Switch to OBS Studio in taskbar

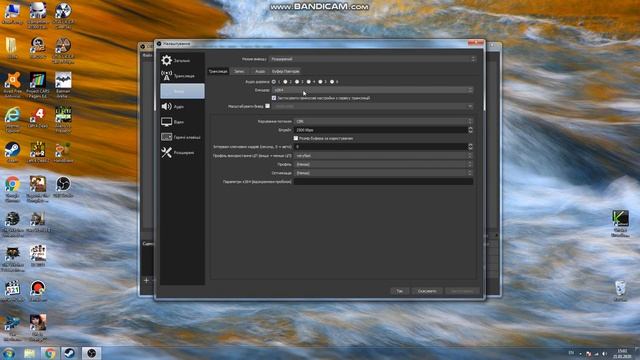click(91, 353)
